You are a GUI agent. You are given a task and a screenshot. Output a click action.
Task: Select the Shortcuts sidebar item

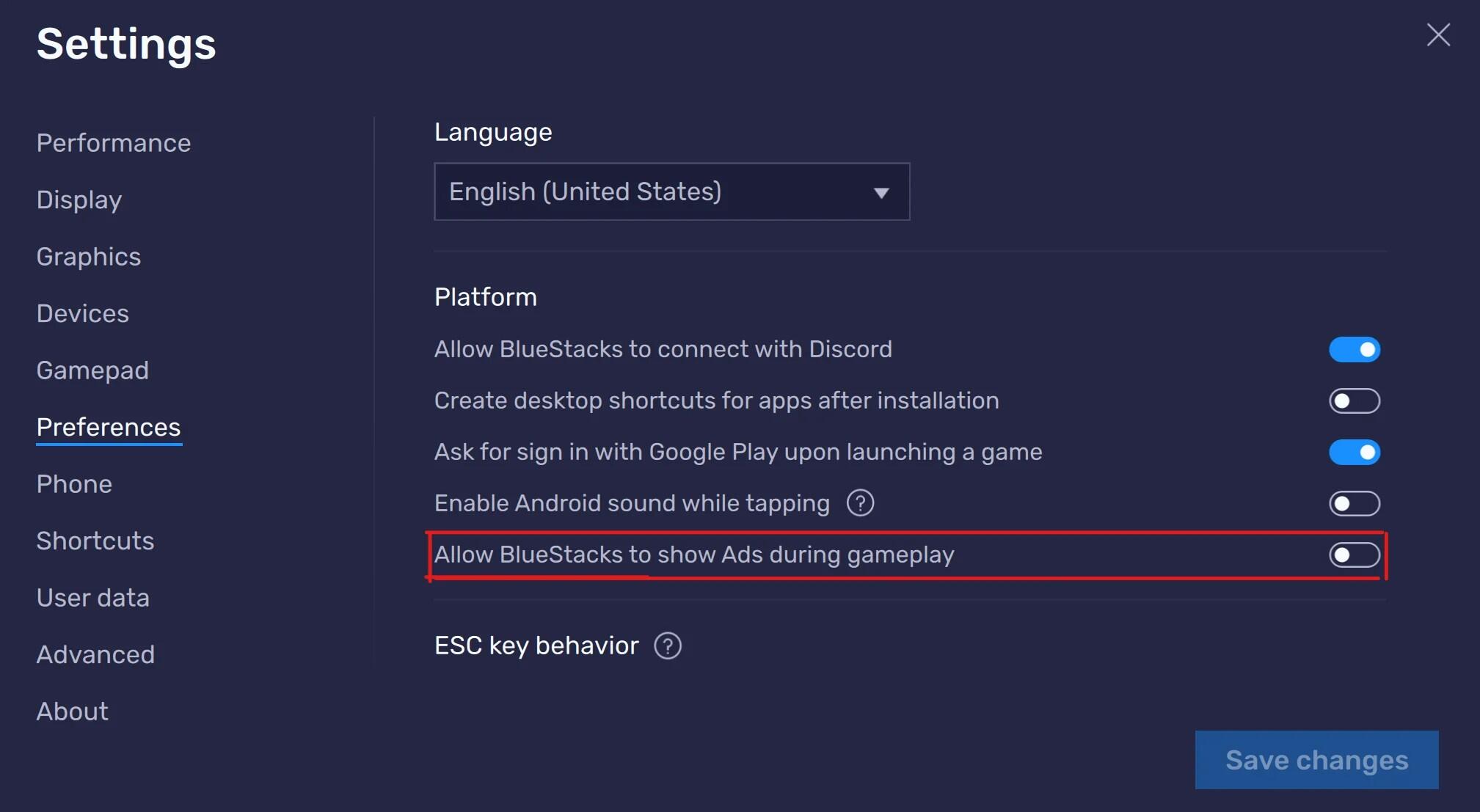point(95,541)
